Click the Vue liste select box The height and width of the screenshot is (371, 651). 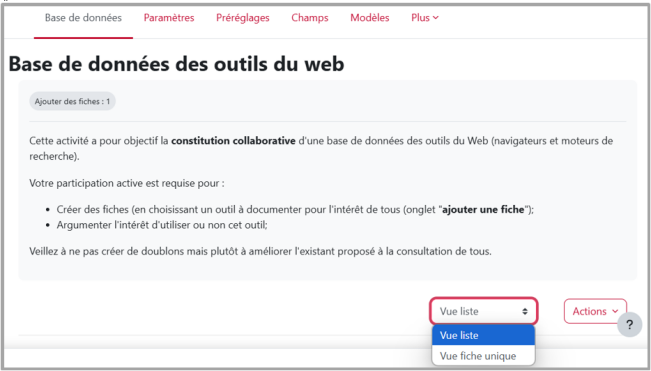click(484, 311)
